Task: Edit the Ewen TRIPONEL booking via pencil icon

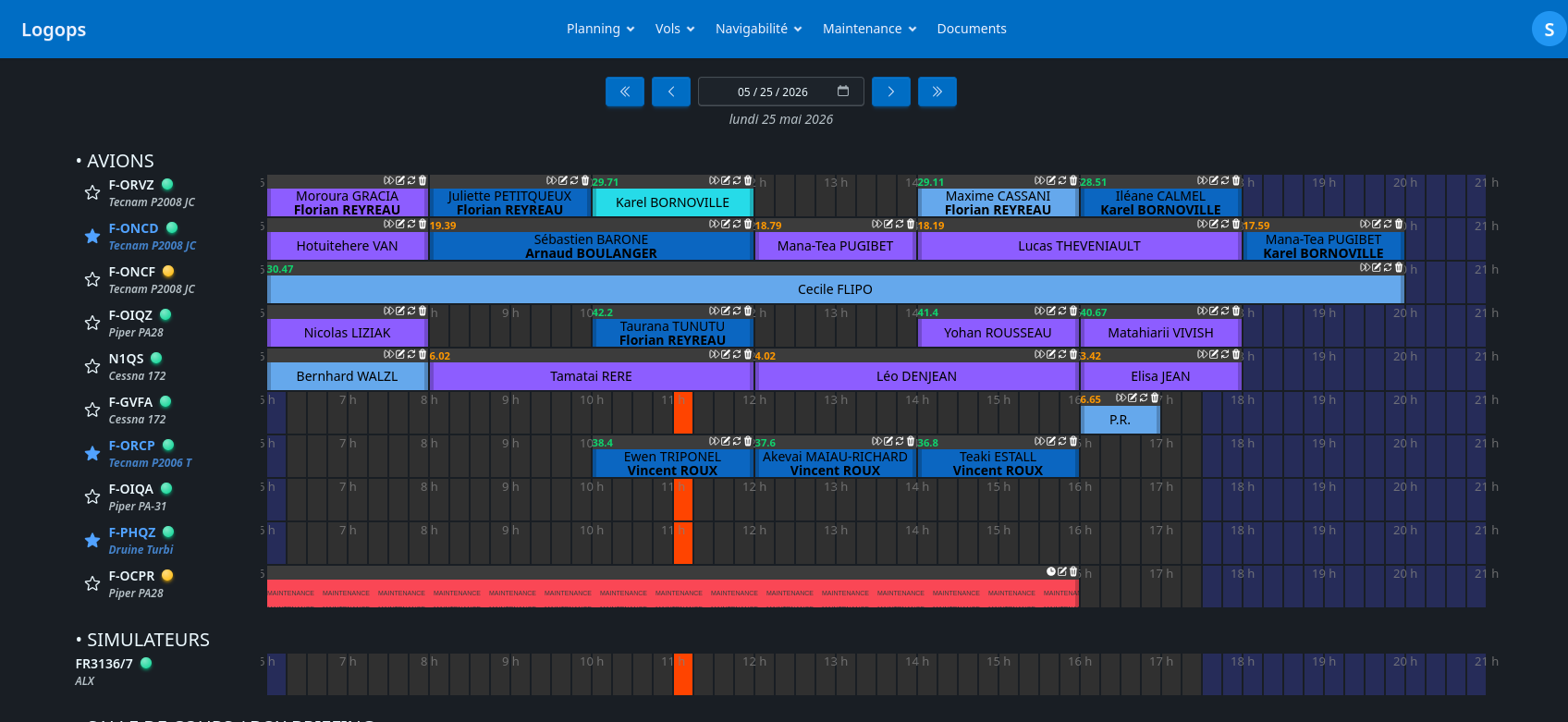Action: [726, 442]
